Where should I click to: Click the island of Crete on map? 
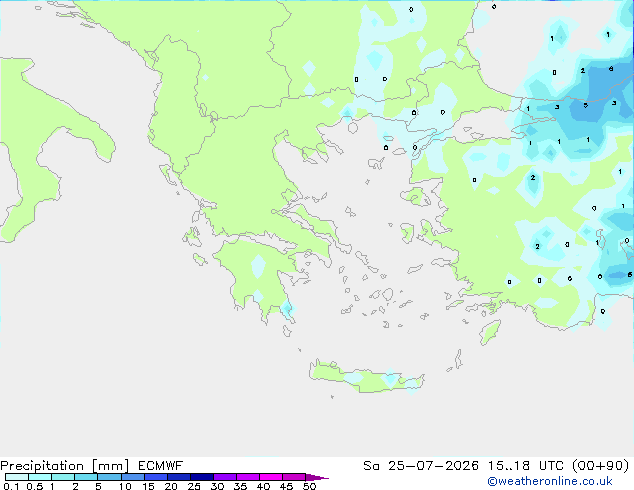366,378
